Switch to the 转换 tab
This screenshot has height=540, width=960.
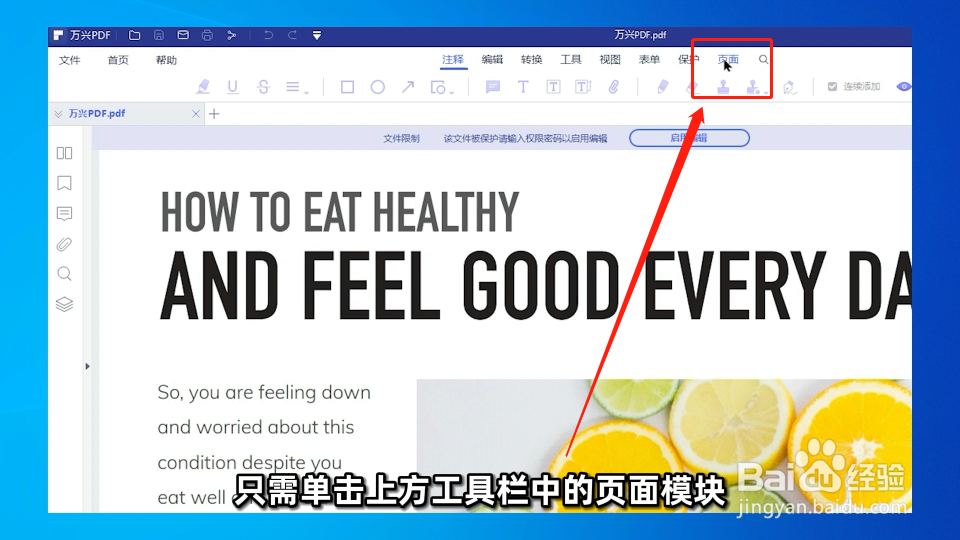(531, 59)
